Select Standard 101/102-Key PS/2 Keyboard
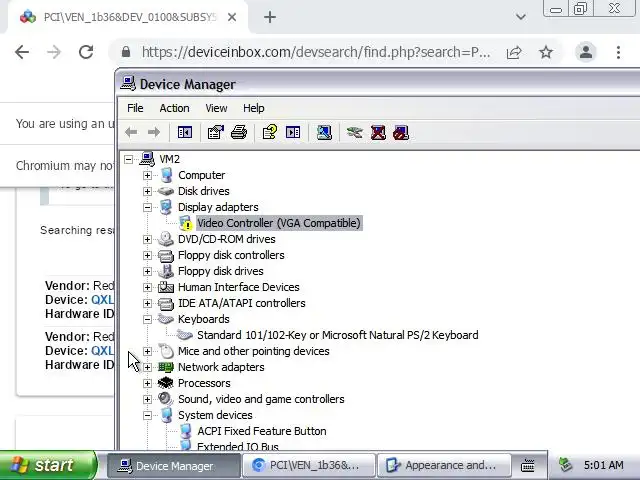 (338, 335)
